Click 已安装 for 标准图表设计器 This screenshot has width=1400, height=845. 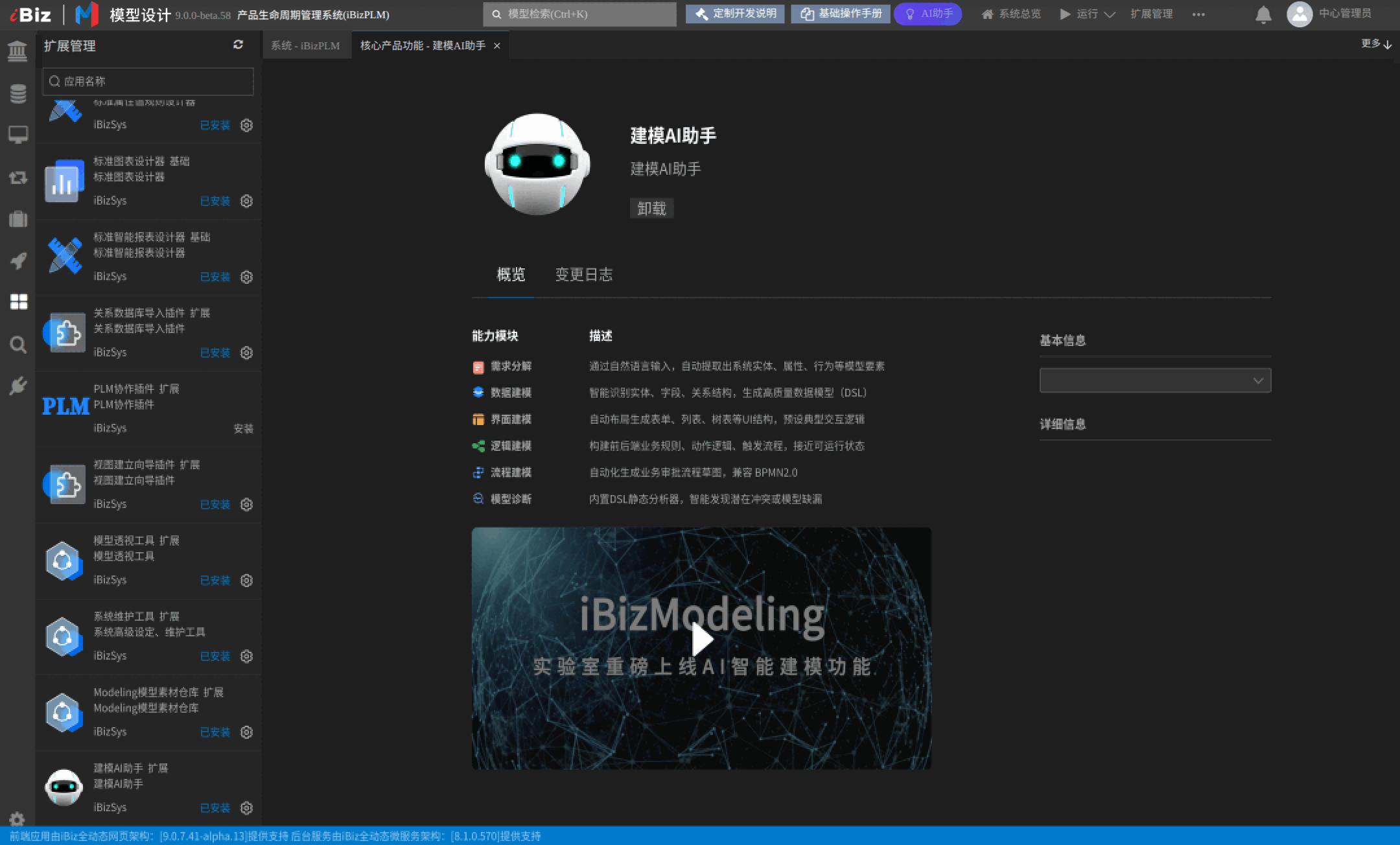tap(215, 201)
